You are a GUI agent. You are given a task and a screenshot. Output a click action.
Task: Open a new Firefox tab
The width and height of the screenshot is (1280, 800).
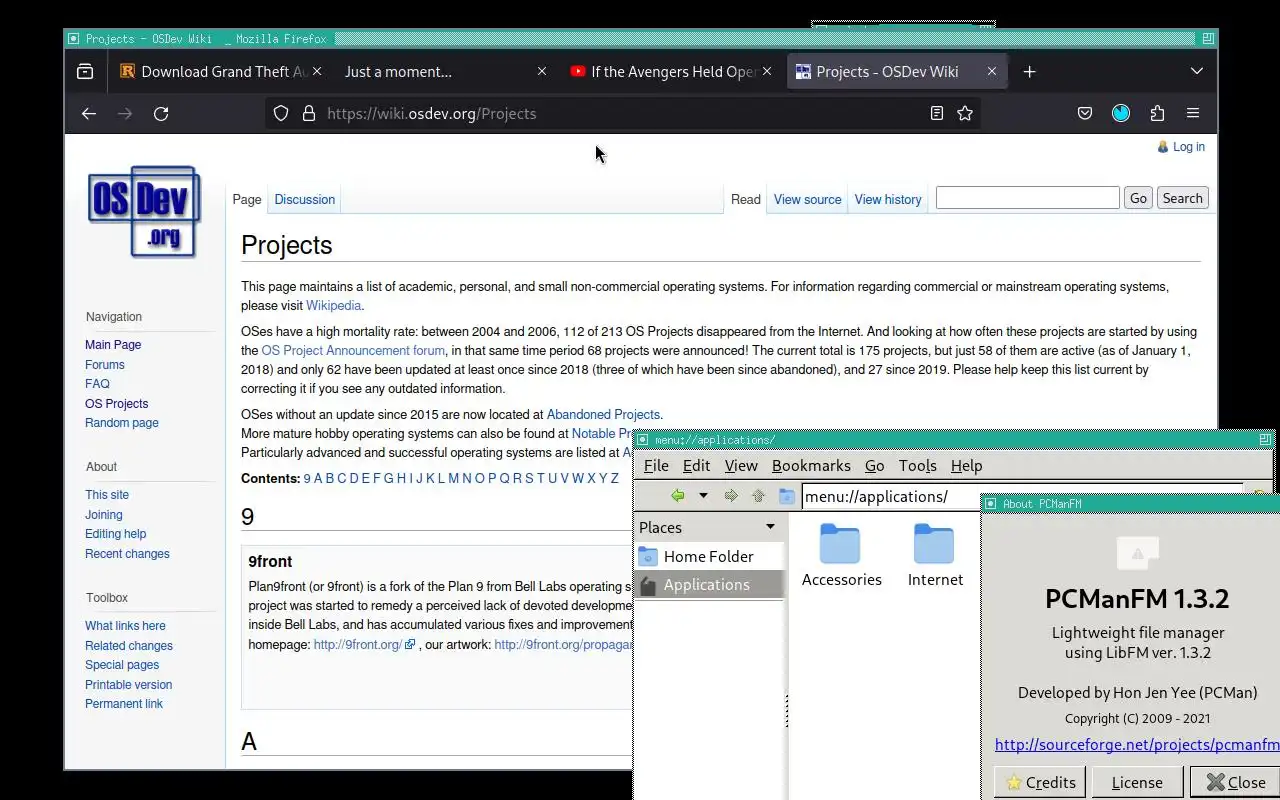(x=1029, y=71)
